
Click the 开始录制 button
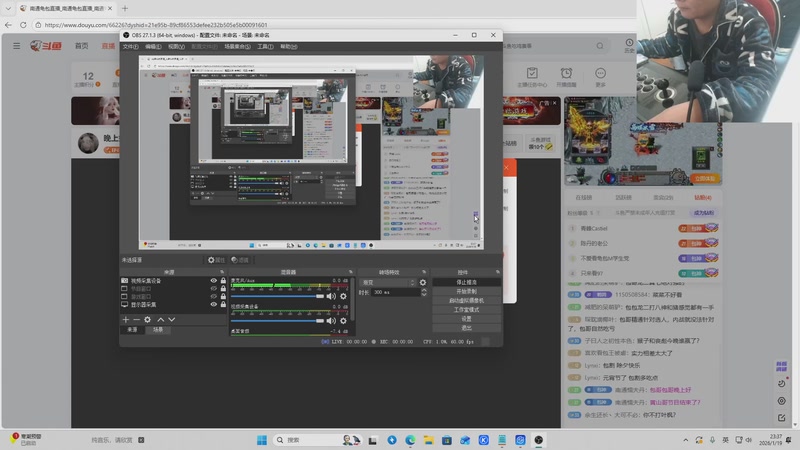[x=466, y=291]
